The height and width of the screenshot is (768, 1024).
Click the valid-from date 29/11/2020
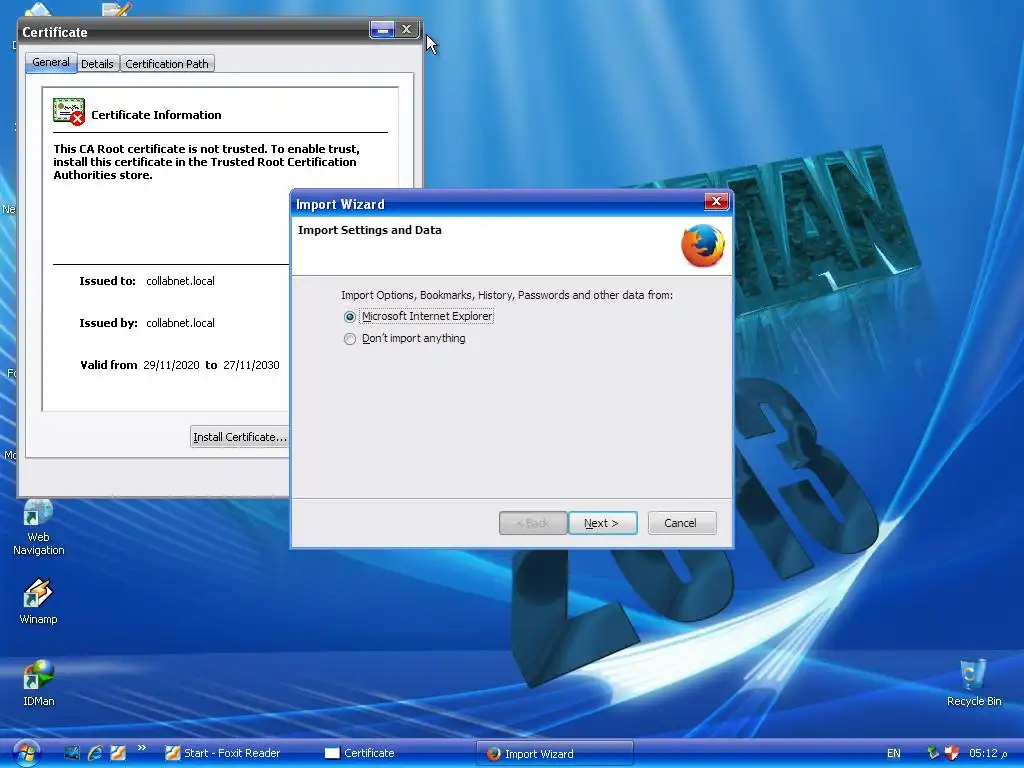point(171,365)
